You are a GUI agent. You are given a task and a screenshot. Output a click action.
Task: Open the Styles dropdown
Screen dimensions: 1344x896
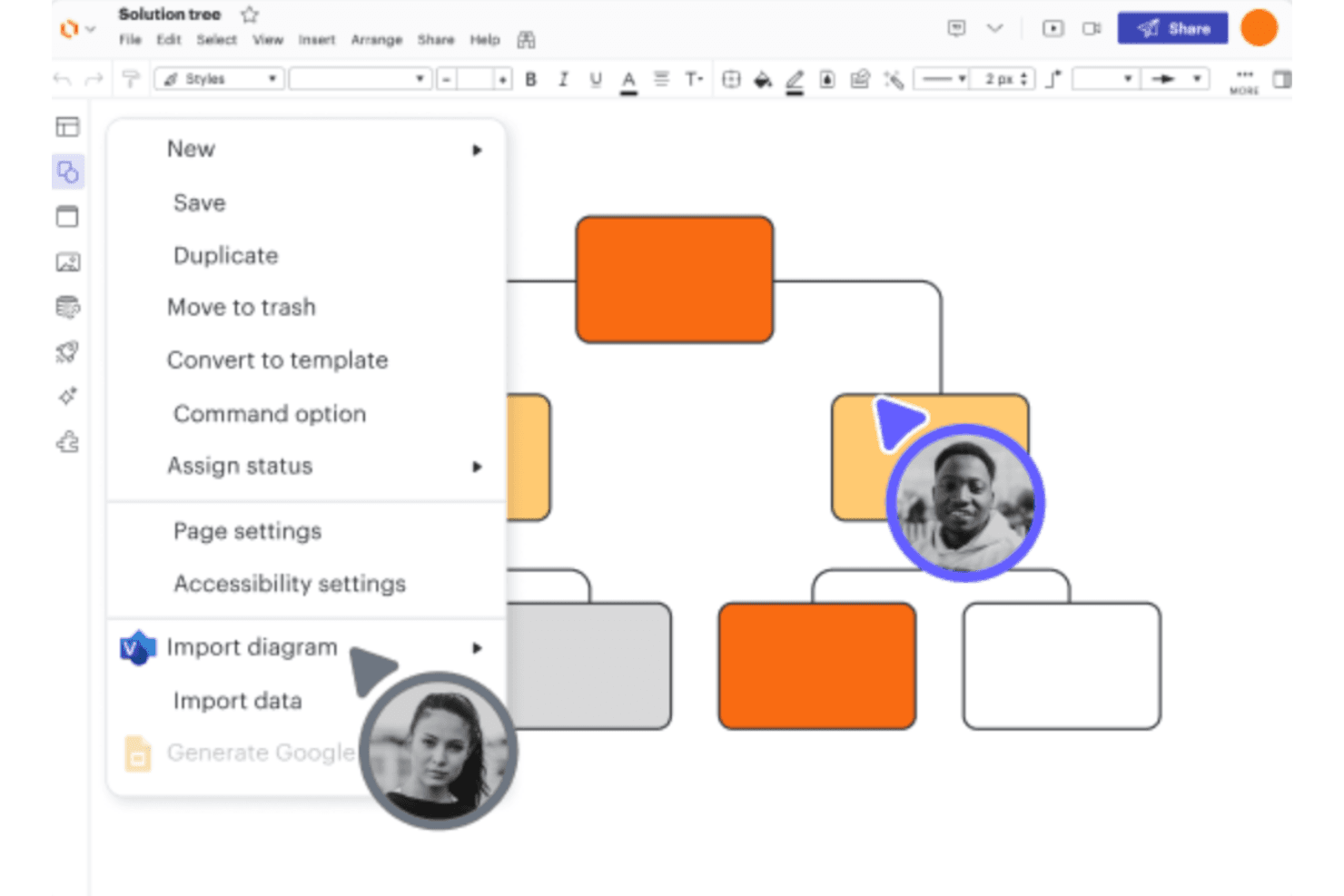click(219, 79)
